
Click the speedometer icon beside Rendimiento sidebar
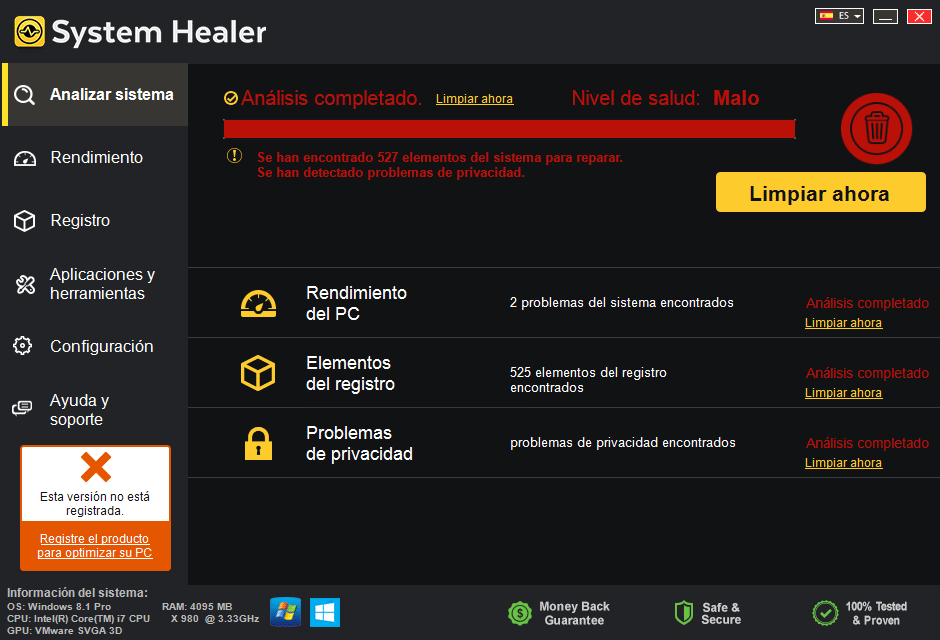pyautogui.click(x=25, y=158)
